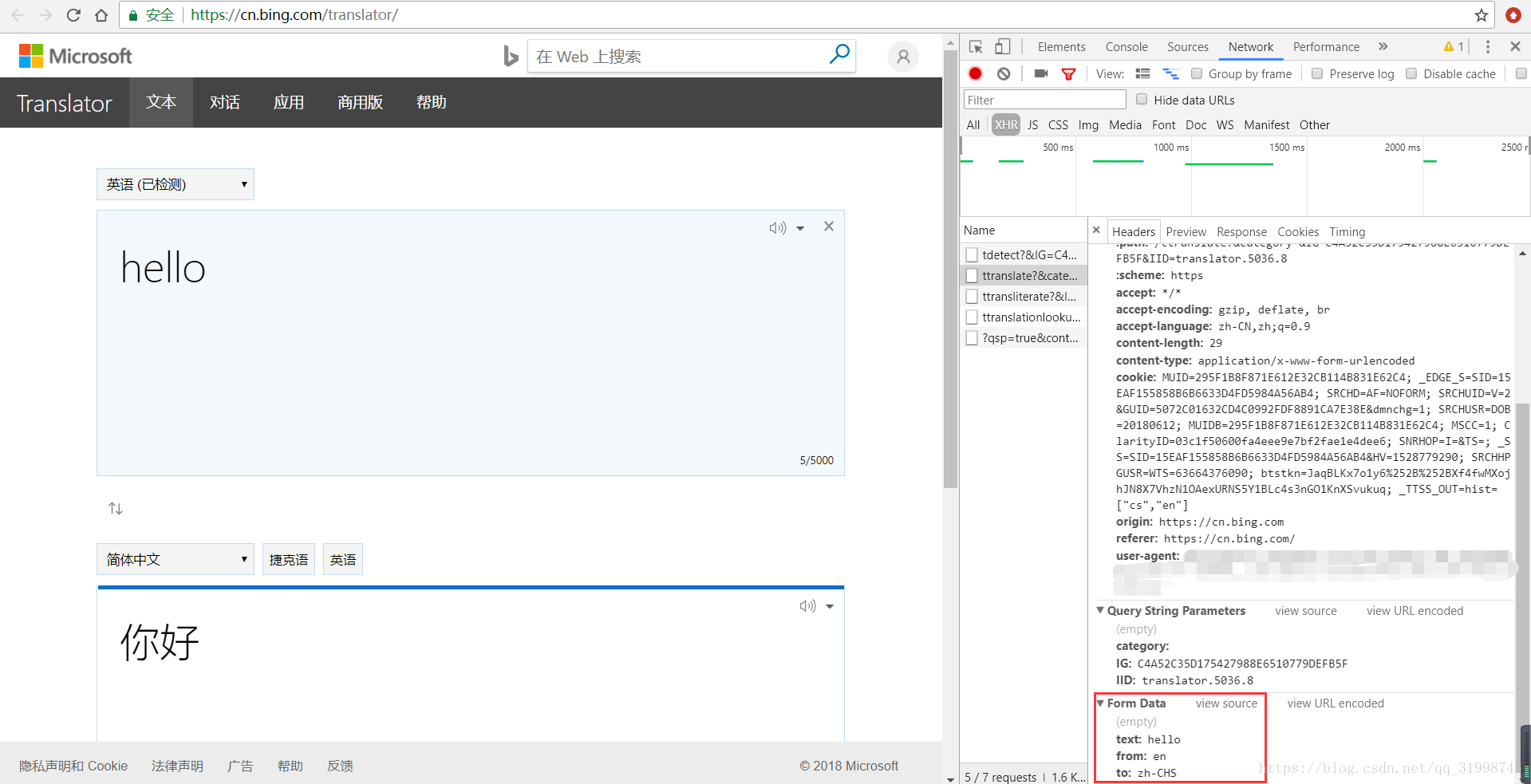This screenshot has width=1531, height=784.
Task: Tick the ?qsp=true request row checkbox
Action: 972,337
